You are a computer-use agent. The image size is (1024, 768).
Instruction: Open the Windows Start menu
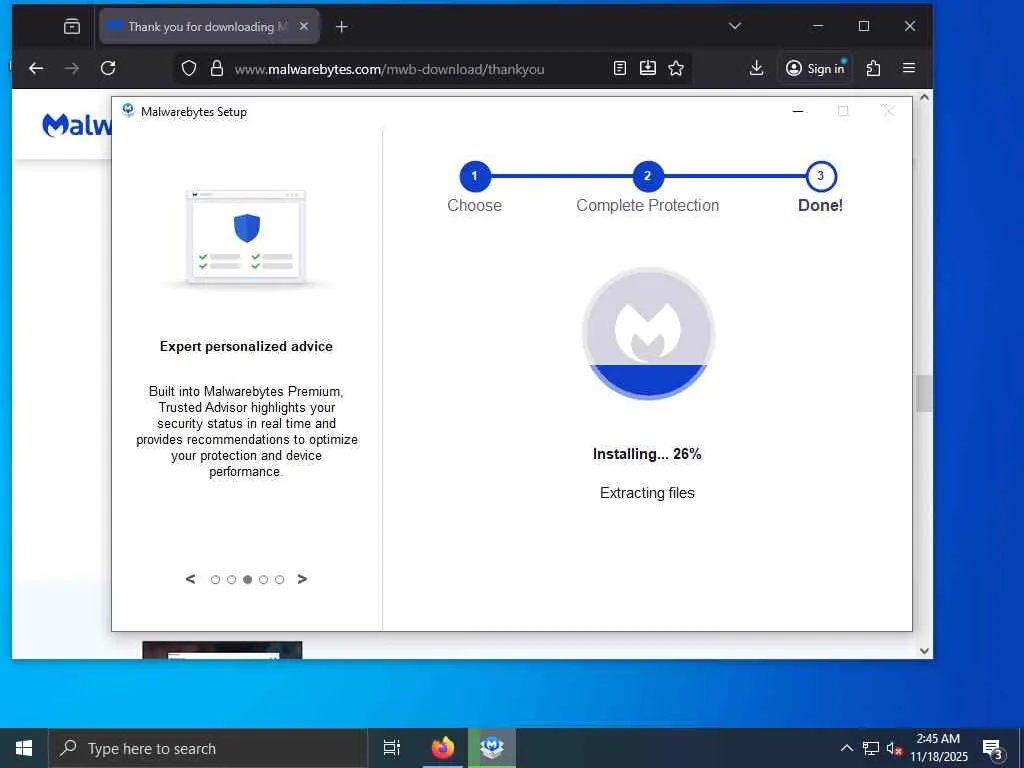24,748
